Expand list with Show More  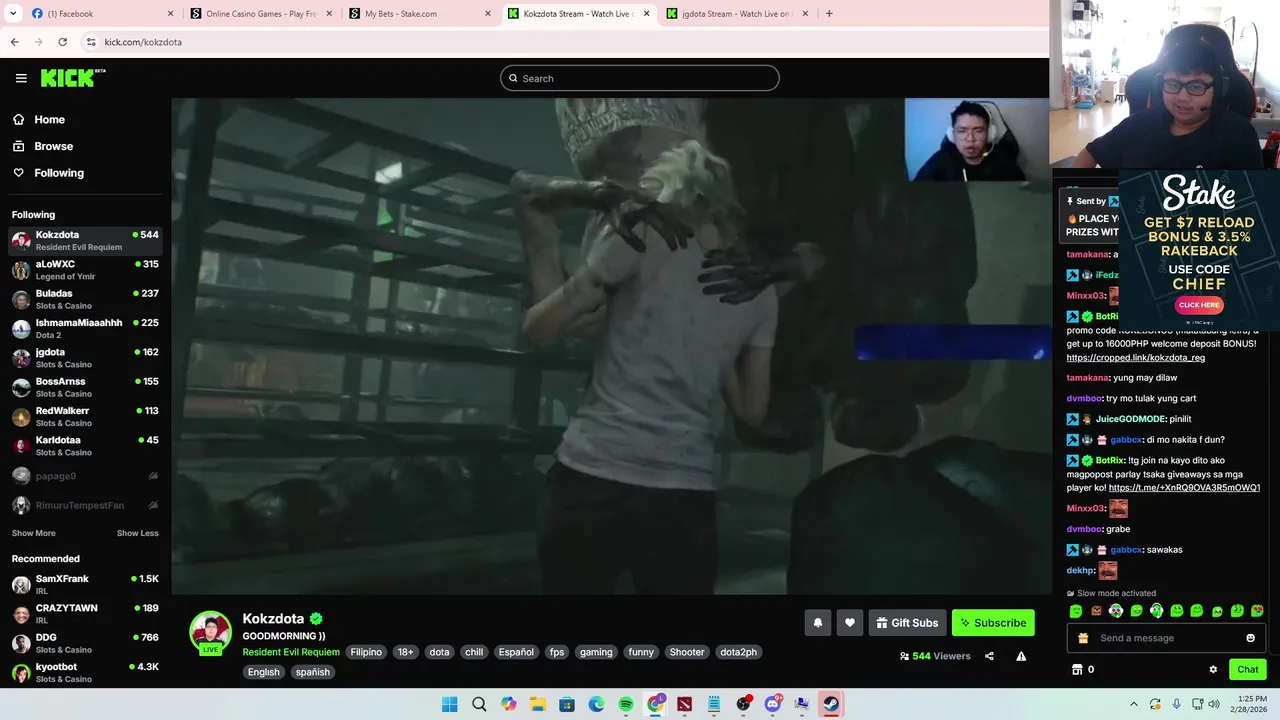(x=33, y=533)
